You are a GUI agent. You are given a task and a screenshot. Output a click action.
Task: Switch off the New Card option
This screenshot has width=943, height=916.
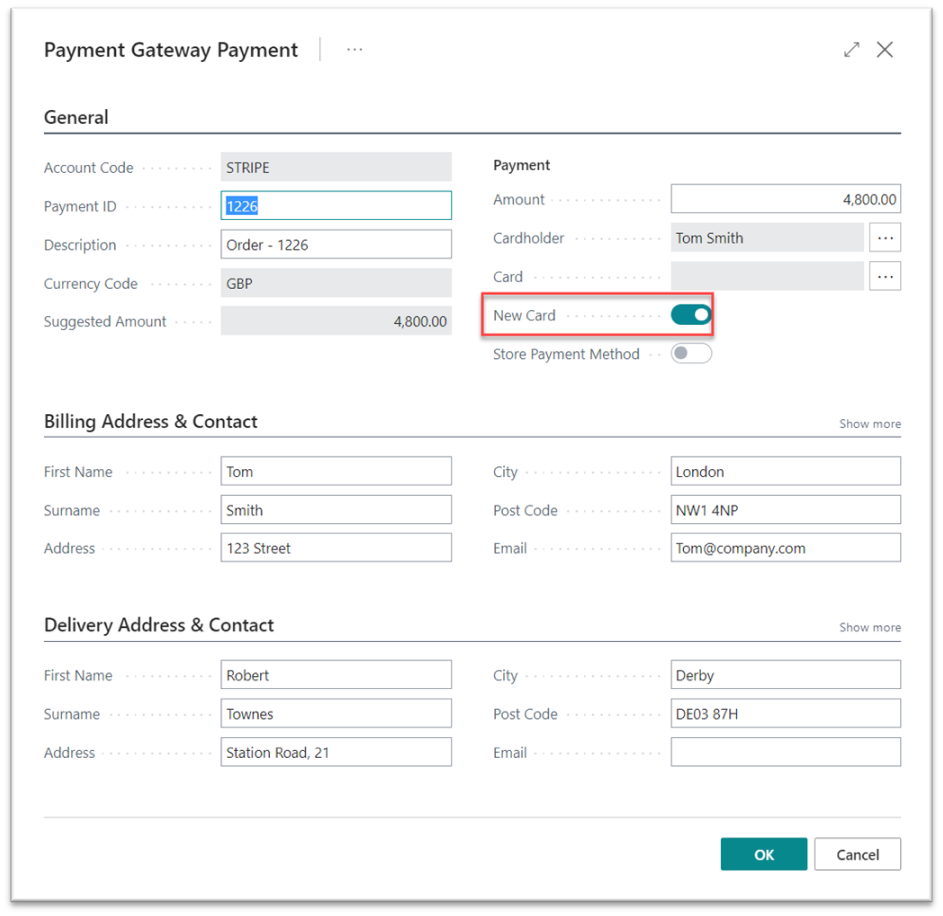pos(691,314)
